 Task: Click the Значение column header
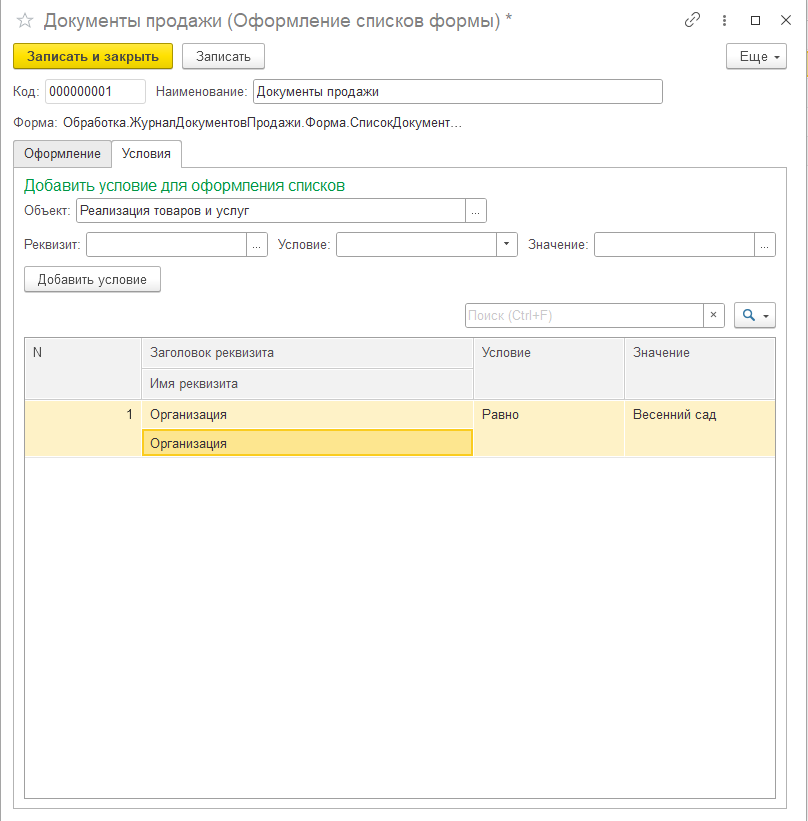(x=700, y=369)
